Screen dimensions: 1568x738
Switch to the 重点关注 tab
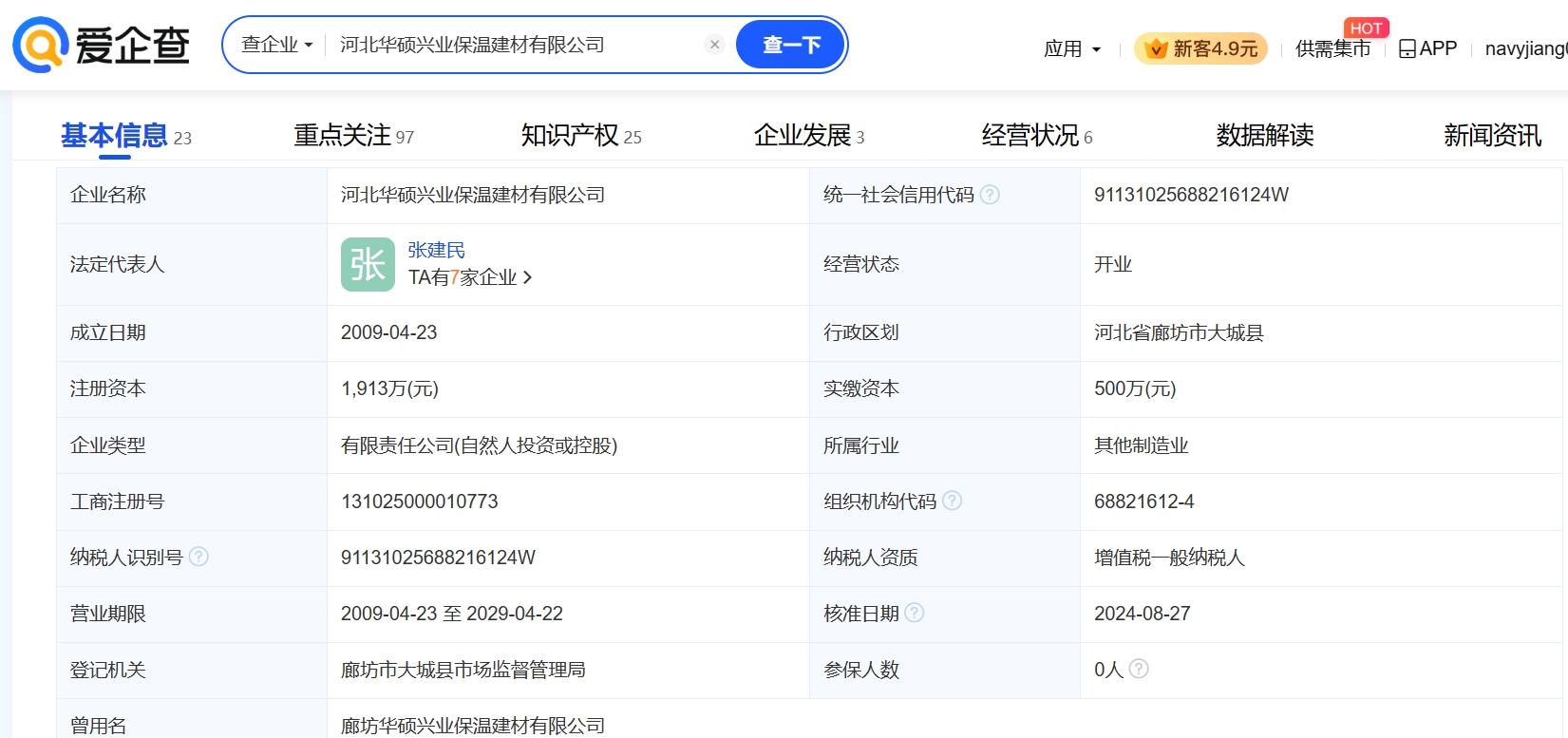(x=353, y=136)
